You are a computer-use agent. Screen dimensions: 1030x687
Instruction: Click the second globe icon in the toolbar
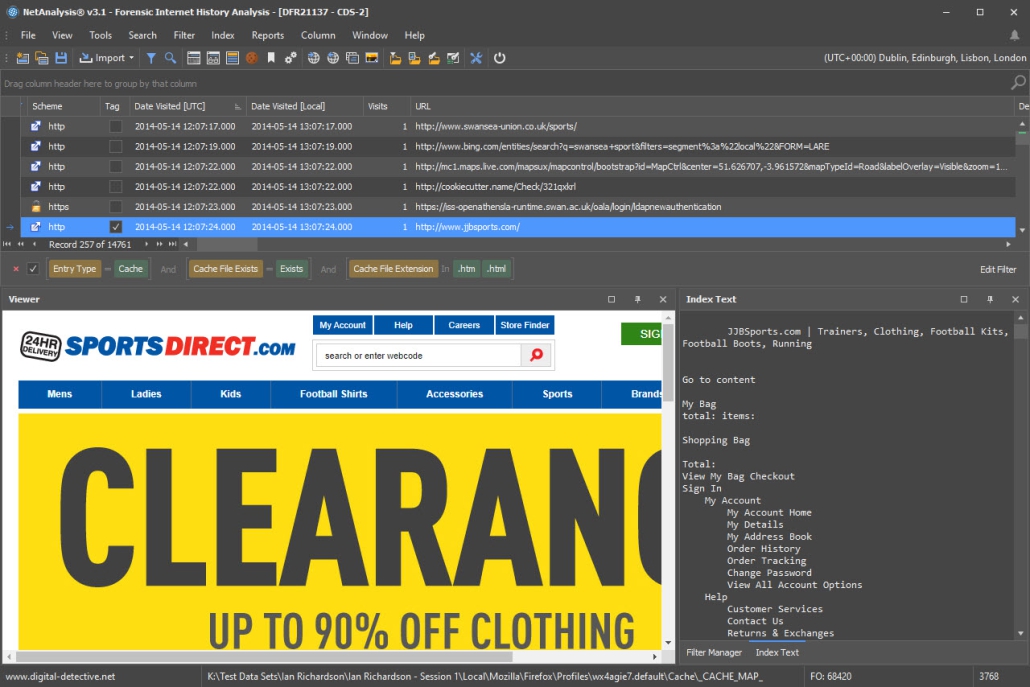point(333,58)
